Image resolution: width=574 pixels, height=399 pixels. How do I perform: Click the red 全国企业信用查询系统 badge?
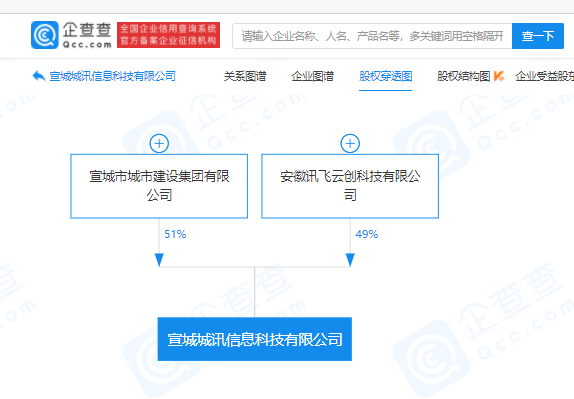click(x=168, y=35)
